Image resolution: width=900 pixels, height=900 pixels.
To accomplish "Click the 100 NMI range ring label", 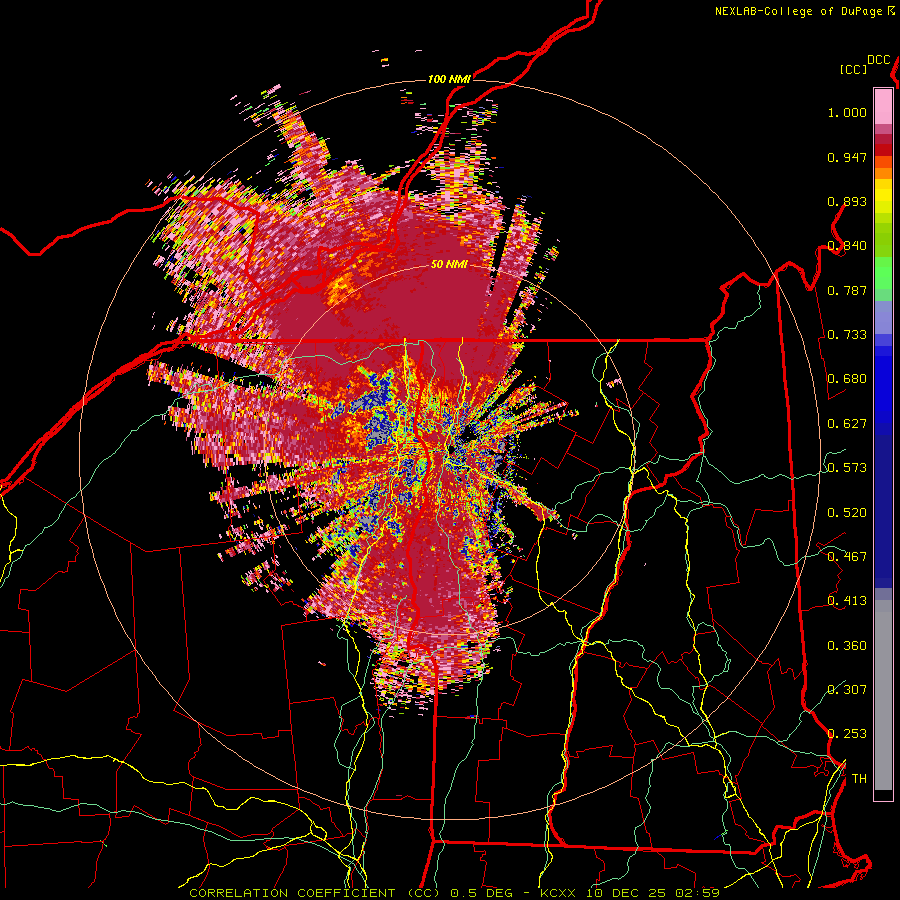I will [449, 79].
